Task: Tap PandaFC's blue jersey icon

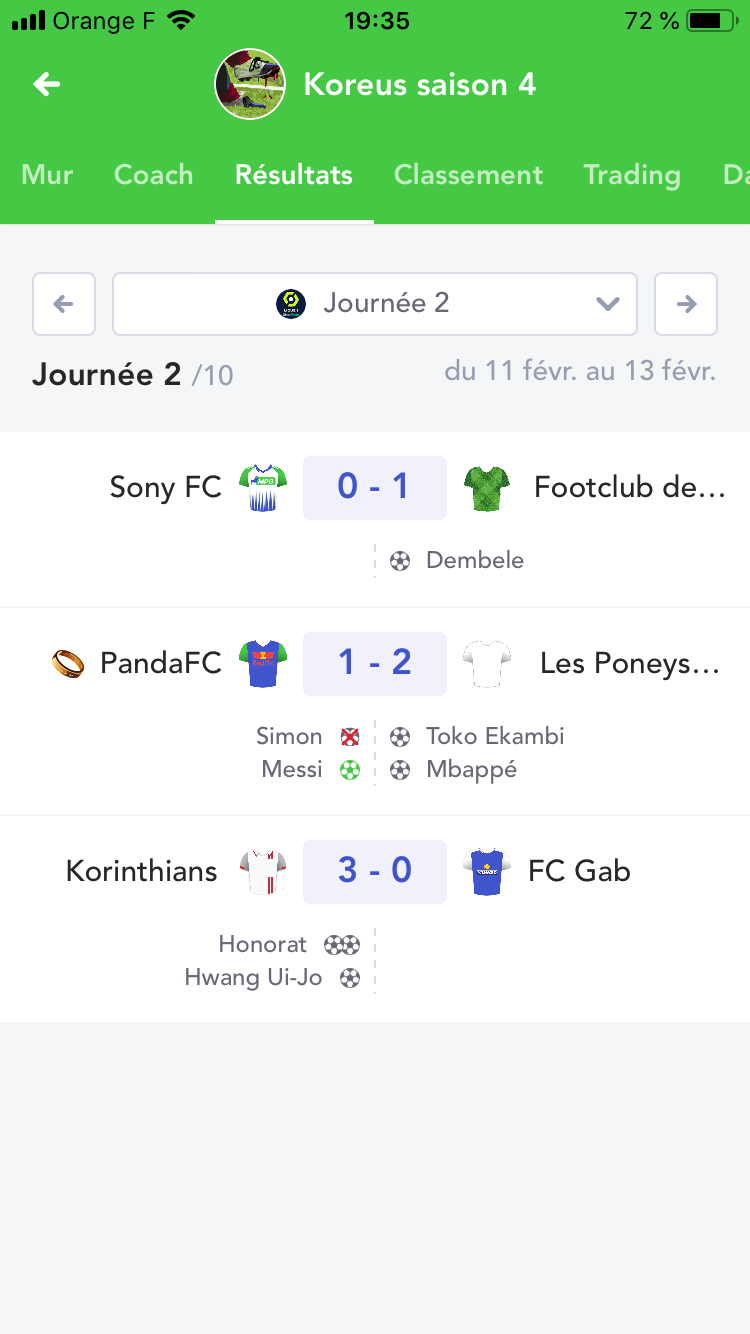Action: [x=263, y=663]
